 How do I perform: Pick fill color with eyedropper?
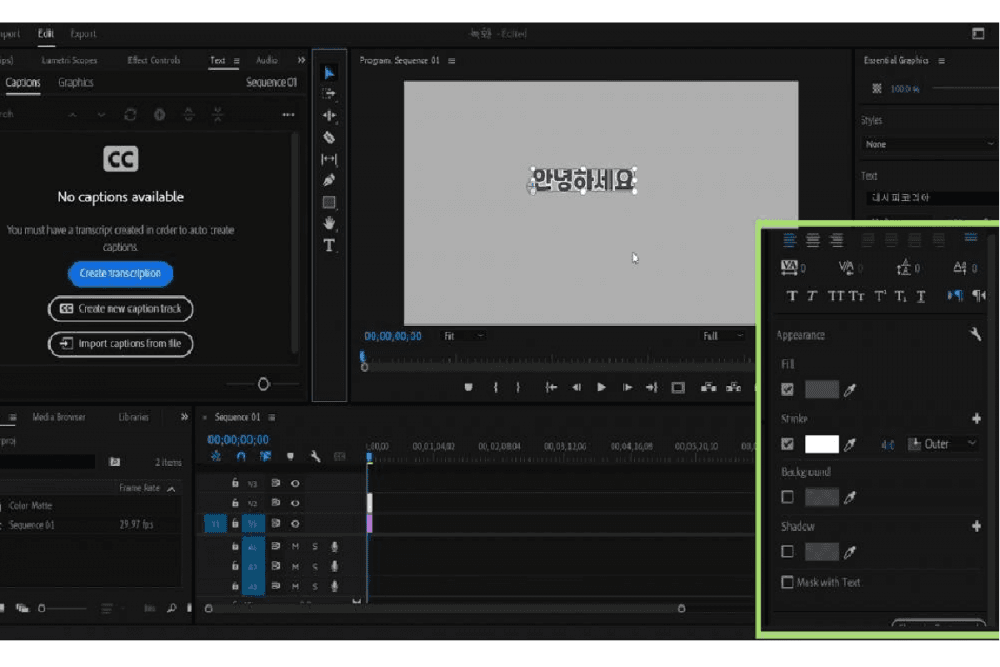pyautogui.click(x=849, y=390)
